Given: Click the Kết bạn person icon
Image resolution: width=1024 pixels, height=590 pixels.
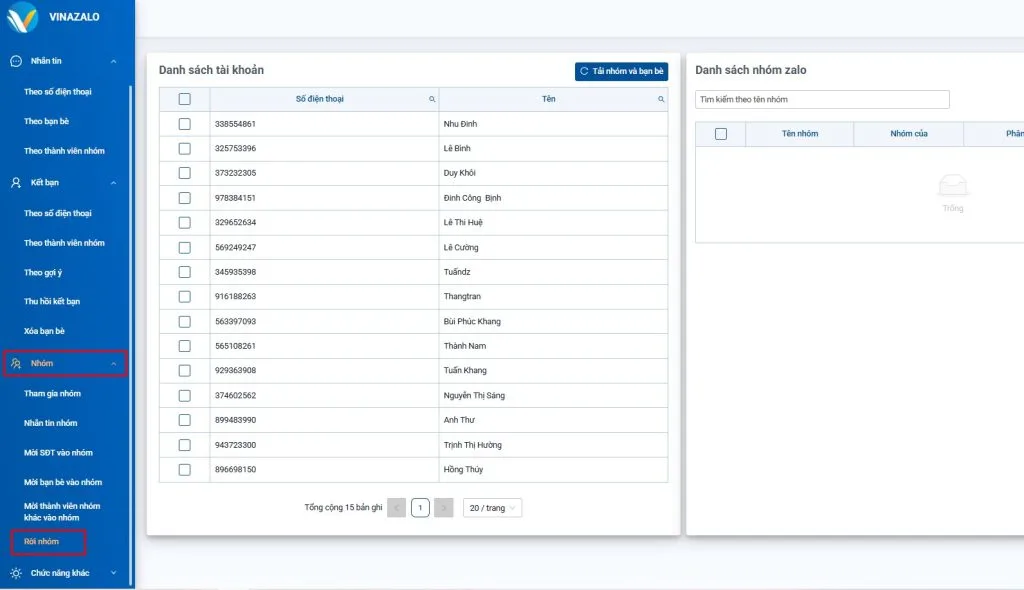Looking at the screenshot, I should [x=16, y=183].
